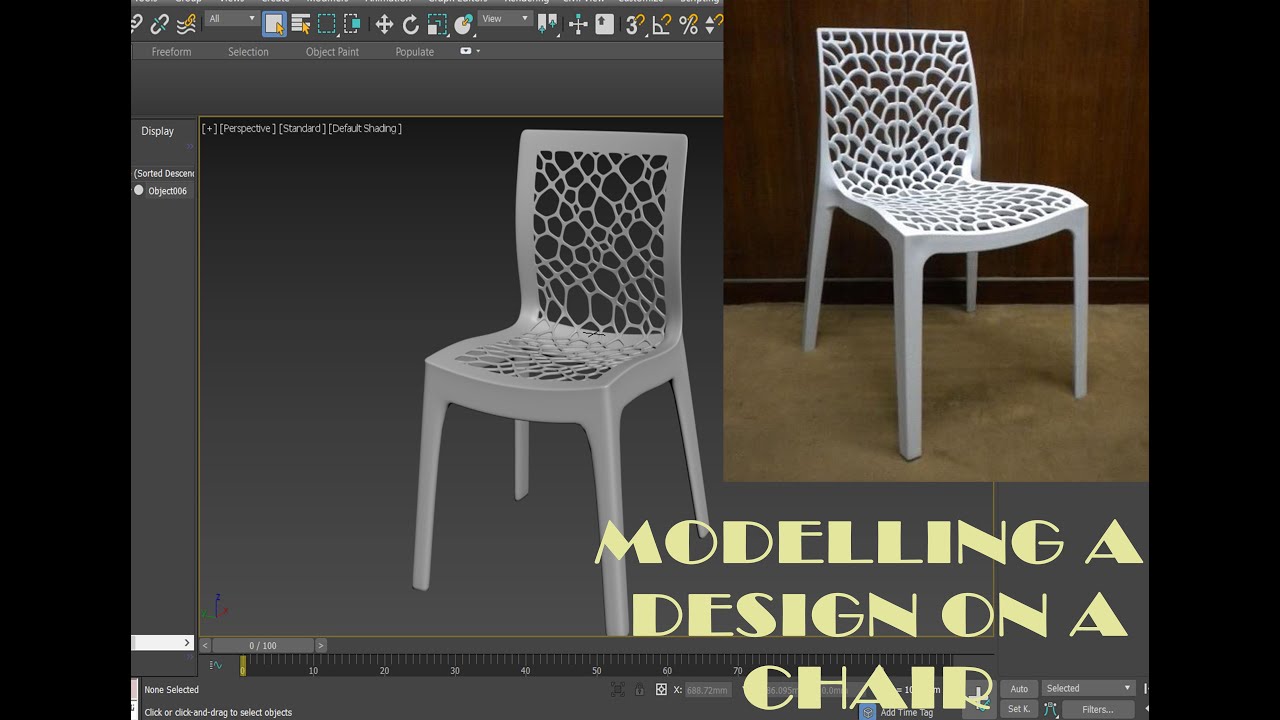
Task: Toggle Auto key mode button
Action: [x=1019, y=688]
